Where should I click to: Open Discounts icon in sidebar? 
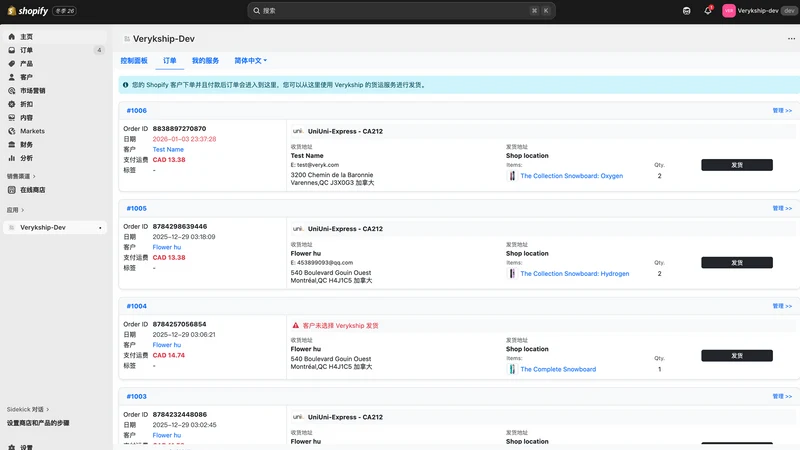point(12,104)
